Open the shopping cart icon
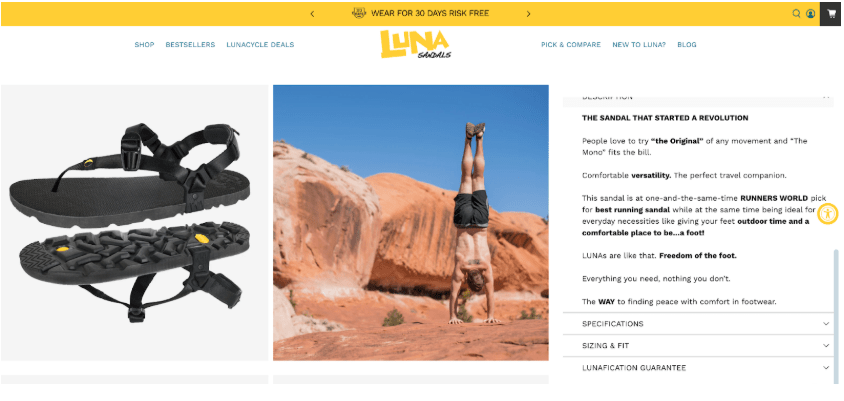This screenshot has width=844, height=401. tap(831, 14)
